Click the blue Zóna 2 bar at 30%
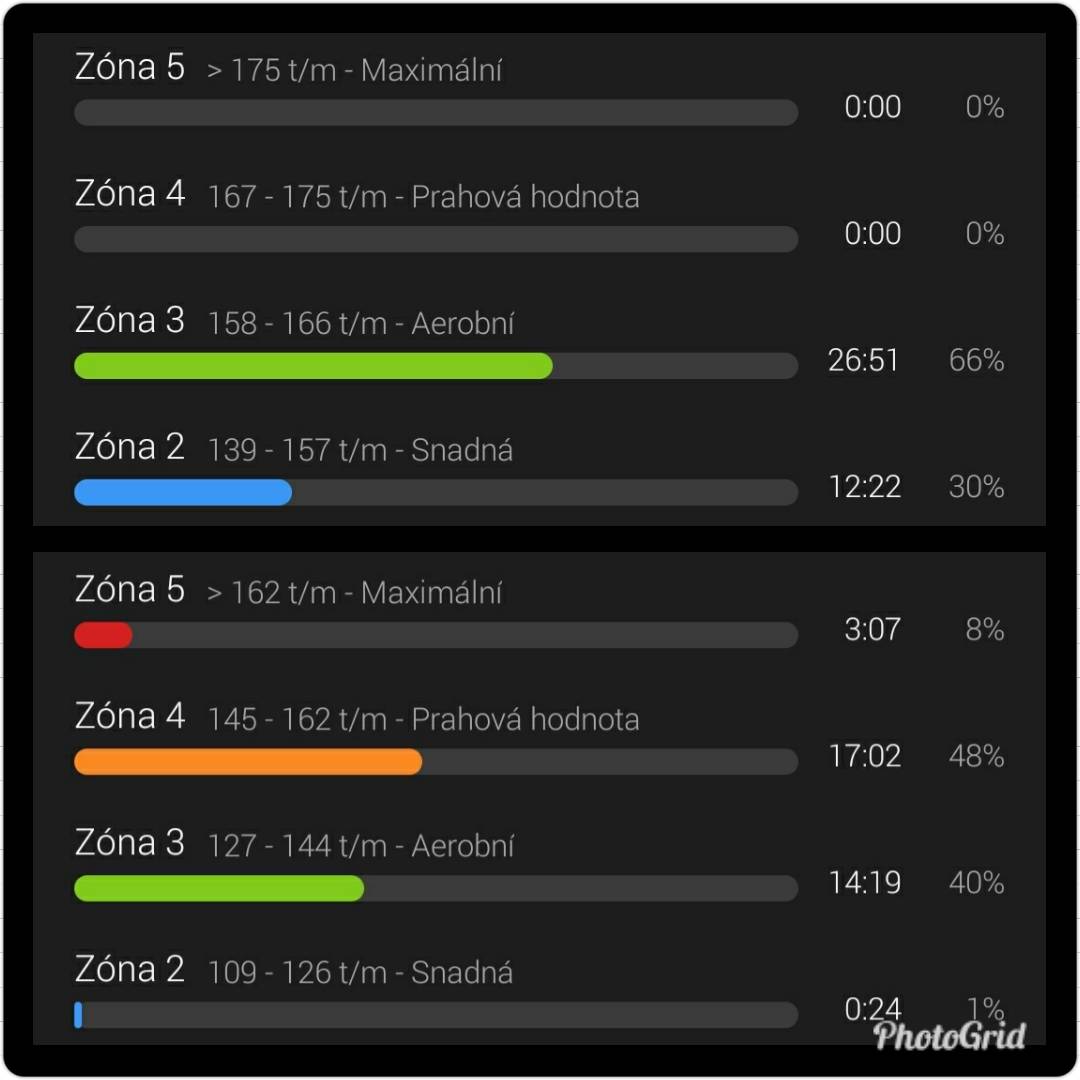Viewport: 1080px width, 1080px height. (x=183, y=492)
